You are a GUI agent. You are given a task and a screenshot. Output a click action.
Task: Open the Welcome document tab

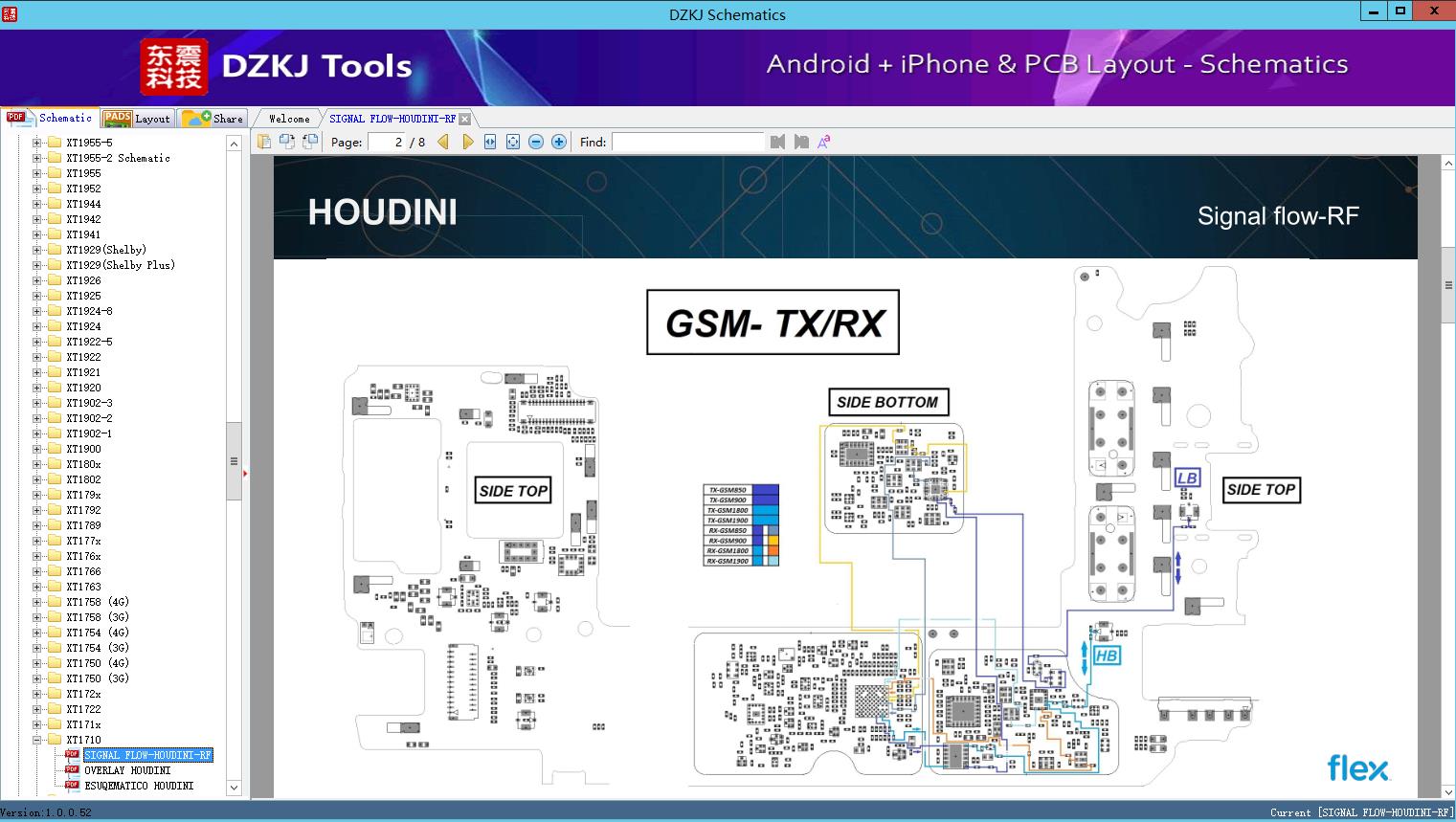[x=289, y=119]
